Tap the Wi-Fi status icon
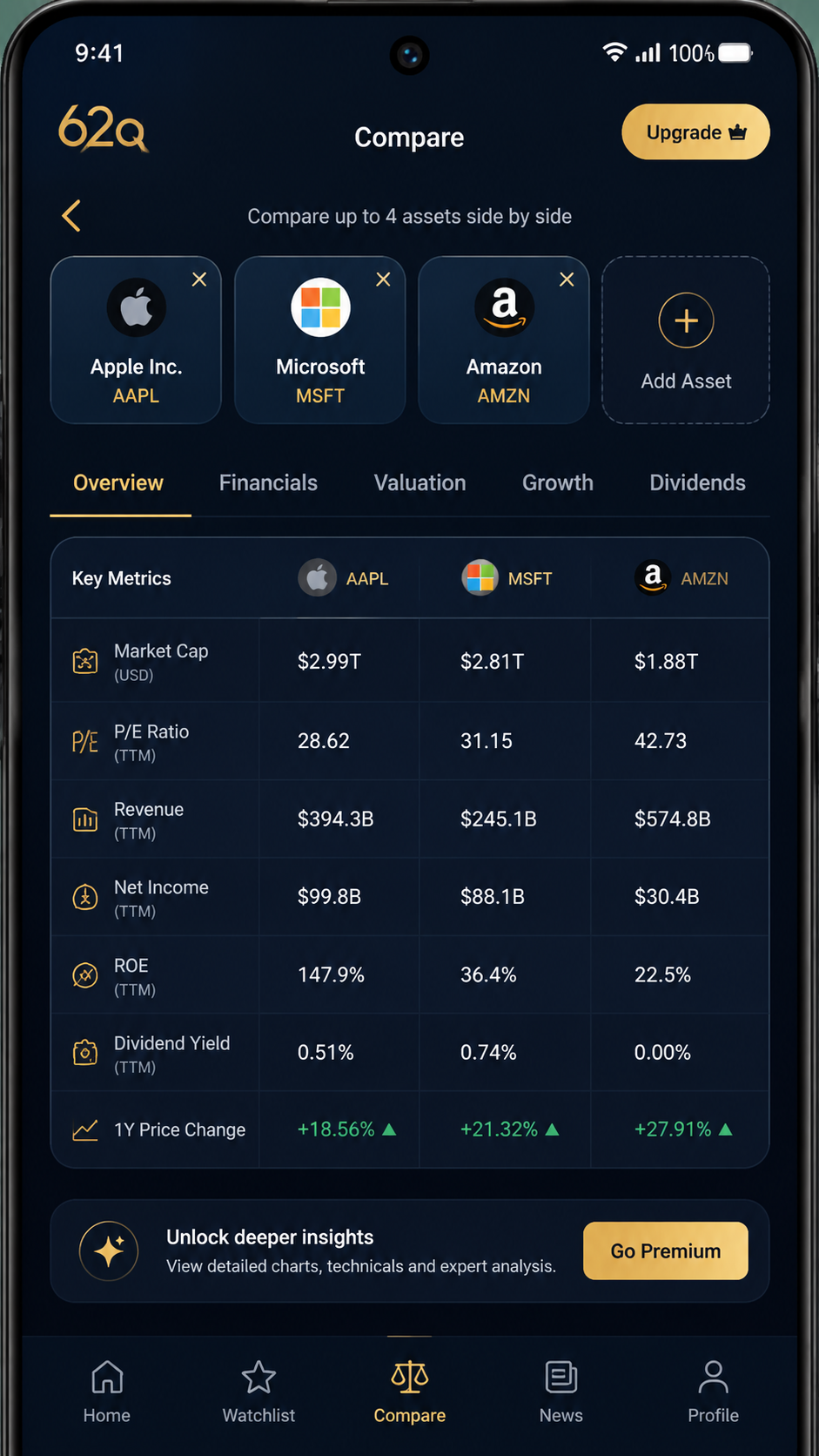 [614, 52]
